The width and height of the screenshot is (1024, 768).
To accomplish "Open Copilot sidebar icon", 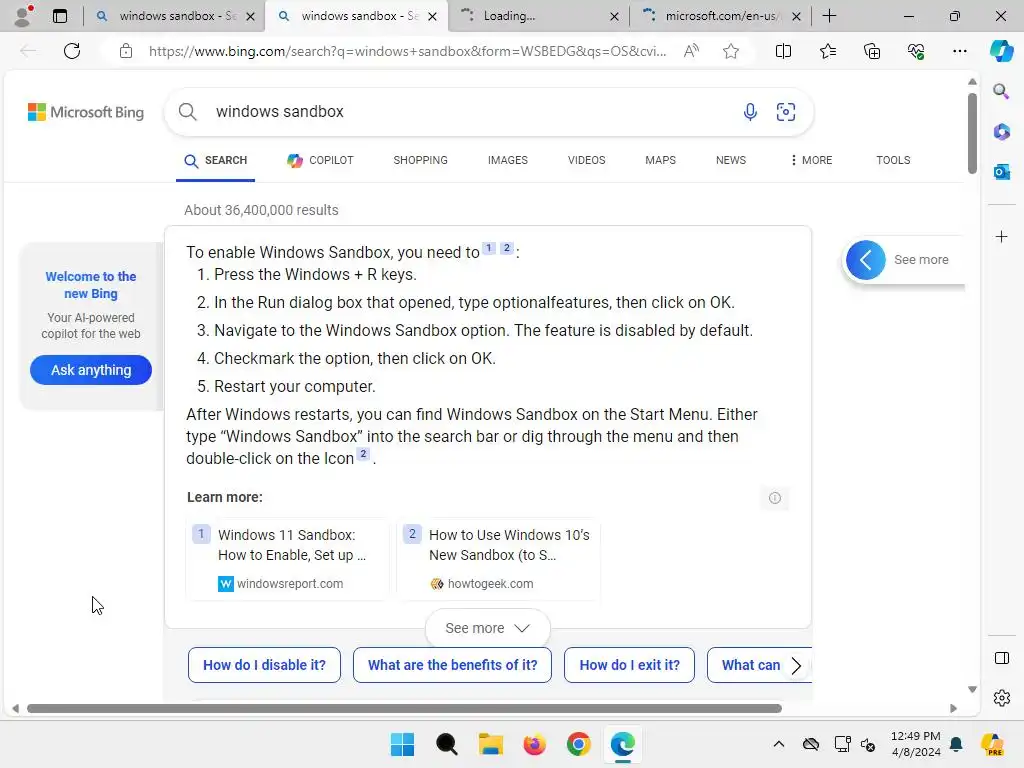I will pos(1001,51).
